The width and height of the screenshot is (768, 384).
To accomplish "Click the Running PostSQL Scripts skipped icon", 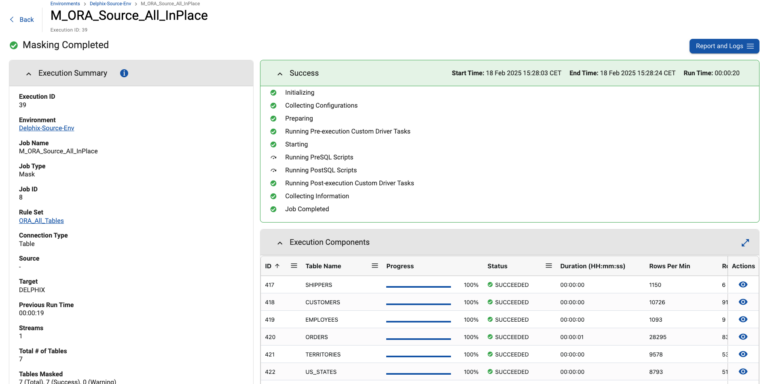I will (273, 170).
